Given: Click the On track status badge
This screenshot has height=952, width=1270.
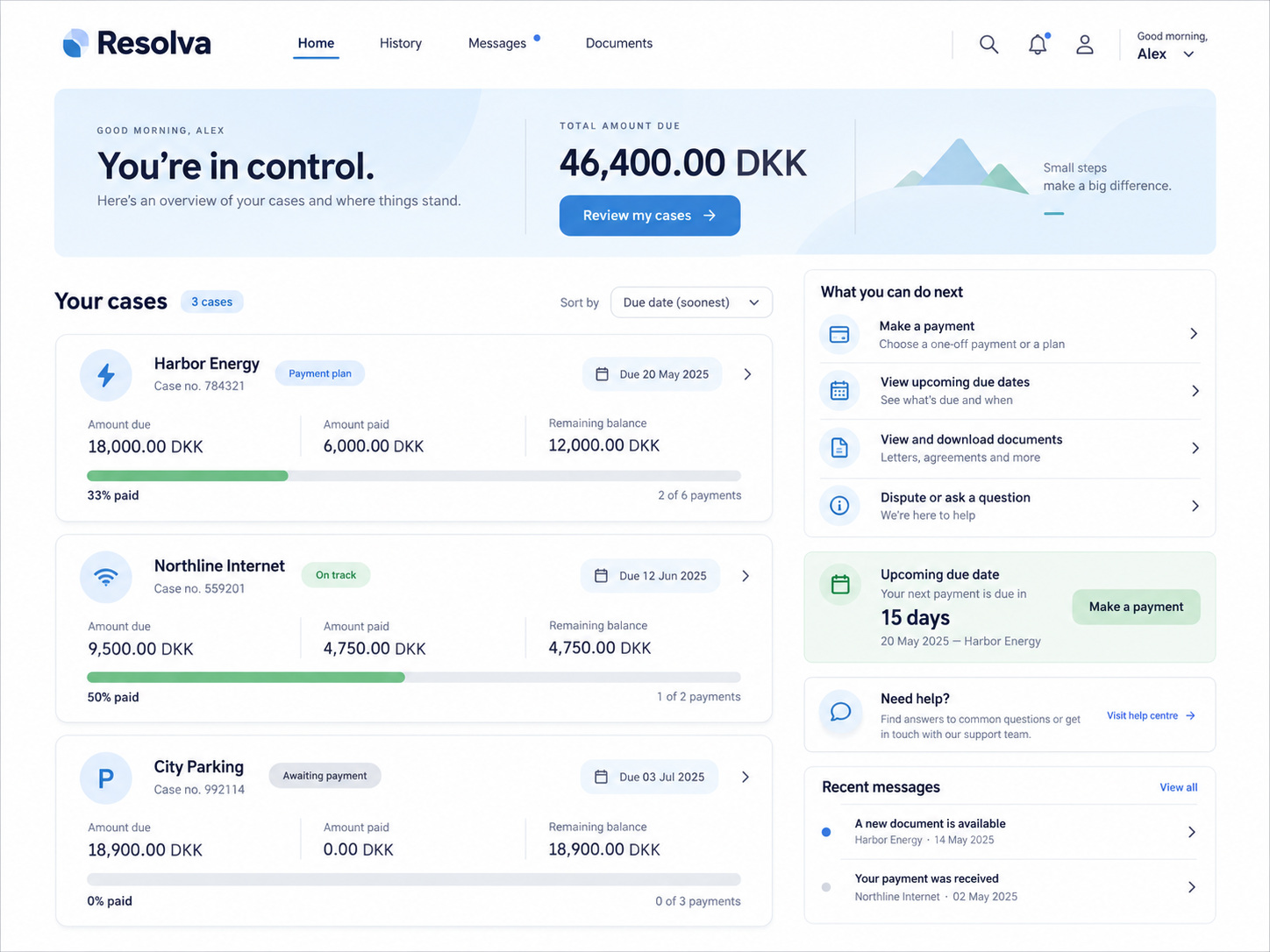Looking at the screenshot, I should pyautogui.click(x=336, y=575).
